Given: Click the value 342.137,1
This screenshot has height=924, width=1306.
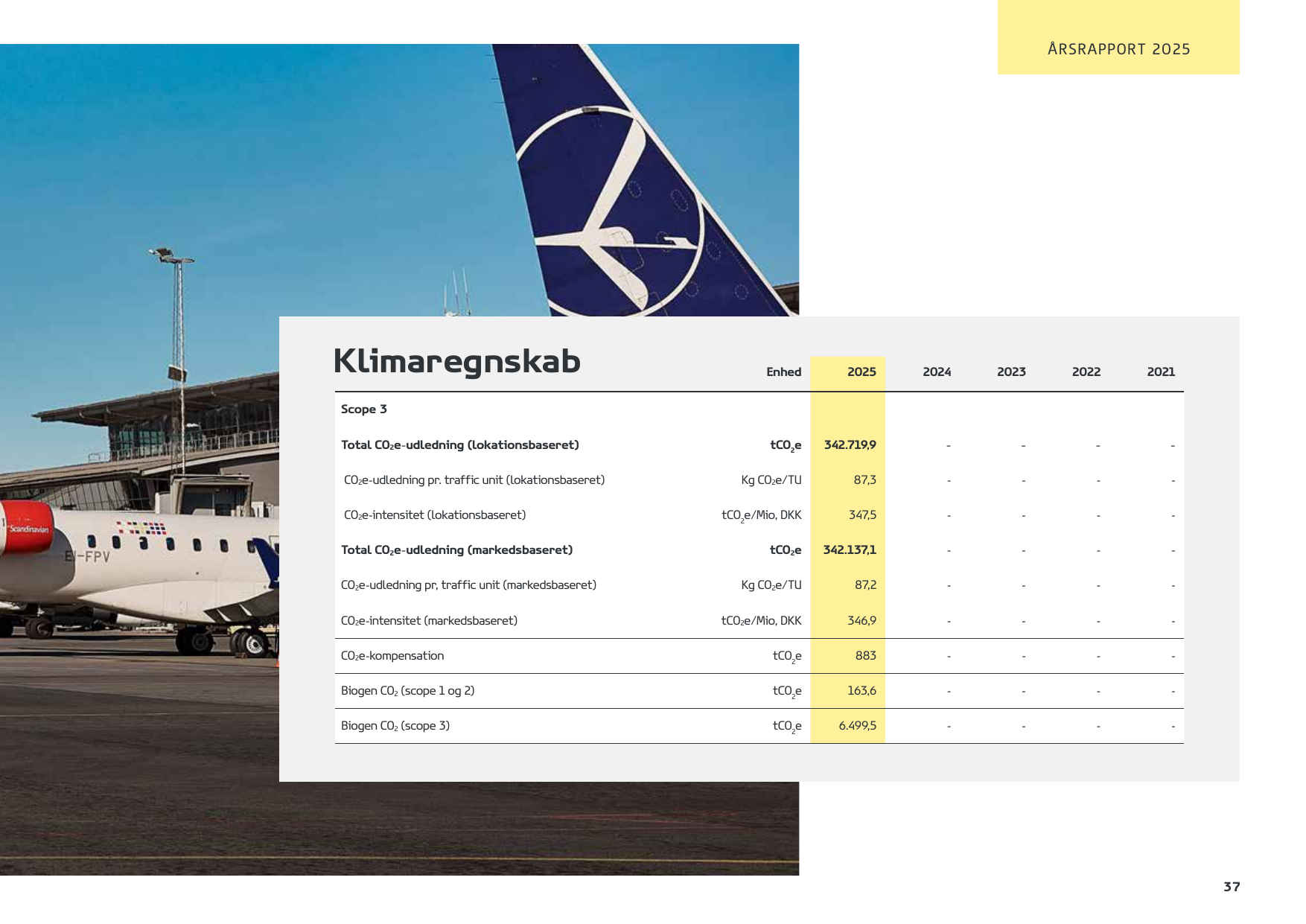Looking at the screenshot, I should coord(850,549).
